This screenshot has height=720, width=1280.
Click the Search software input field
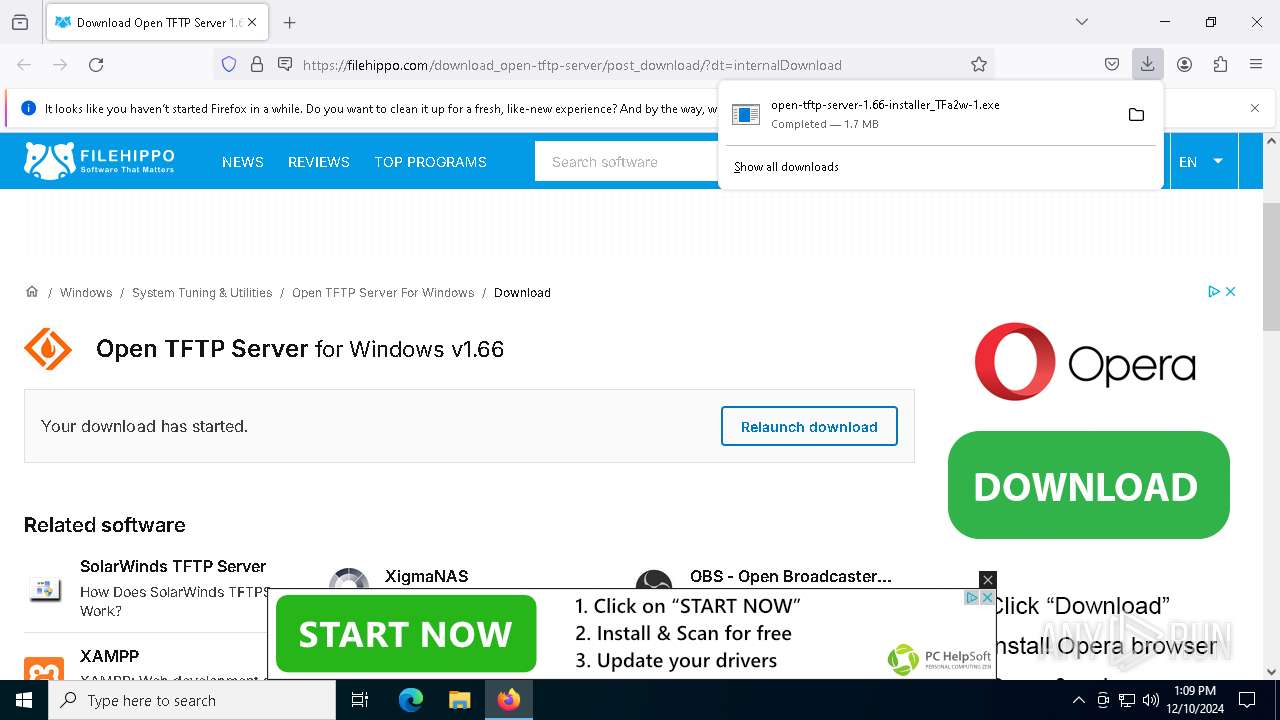(627, 162)
